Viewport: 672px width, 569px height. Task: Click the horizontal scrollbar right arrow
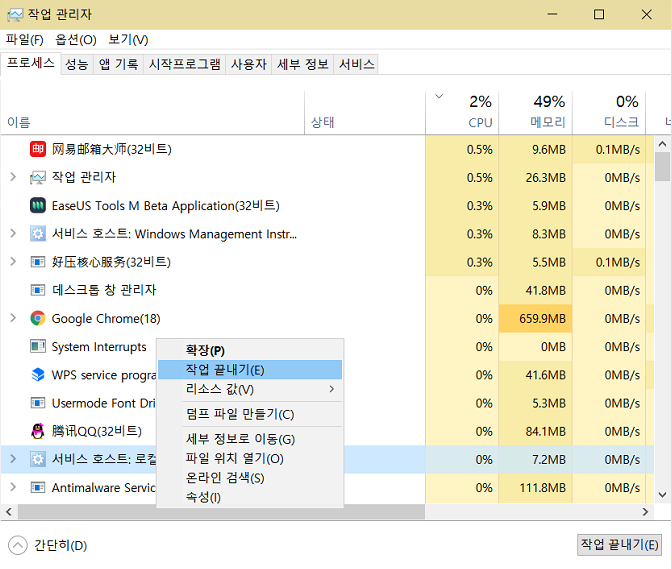[645, 512]
